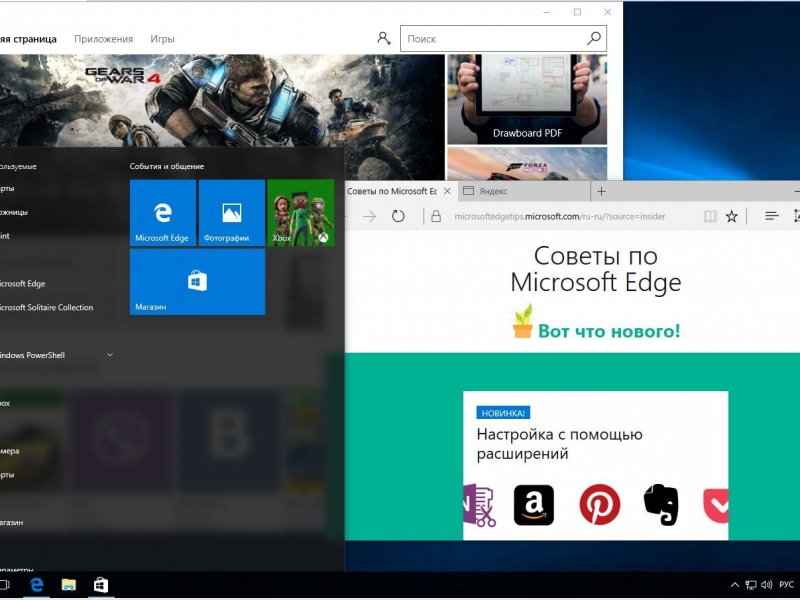Open Edge from the taskbar

click(x=36, y=585)
